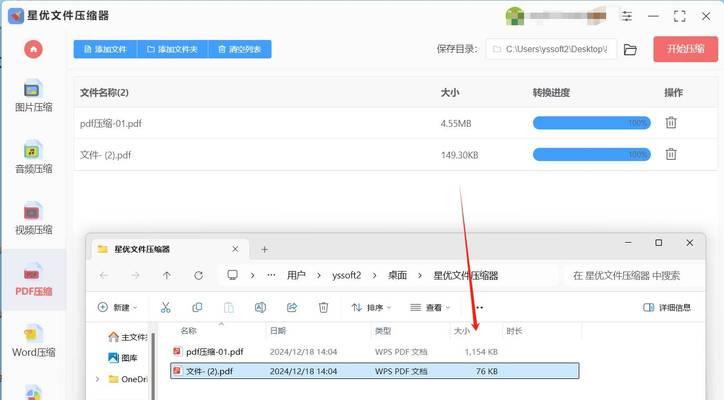Close the 星优文件压缩器 Explorer tab
The height and width of the screenshot is (400, 724).
pyautogui.click(x=235, y=249)
